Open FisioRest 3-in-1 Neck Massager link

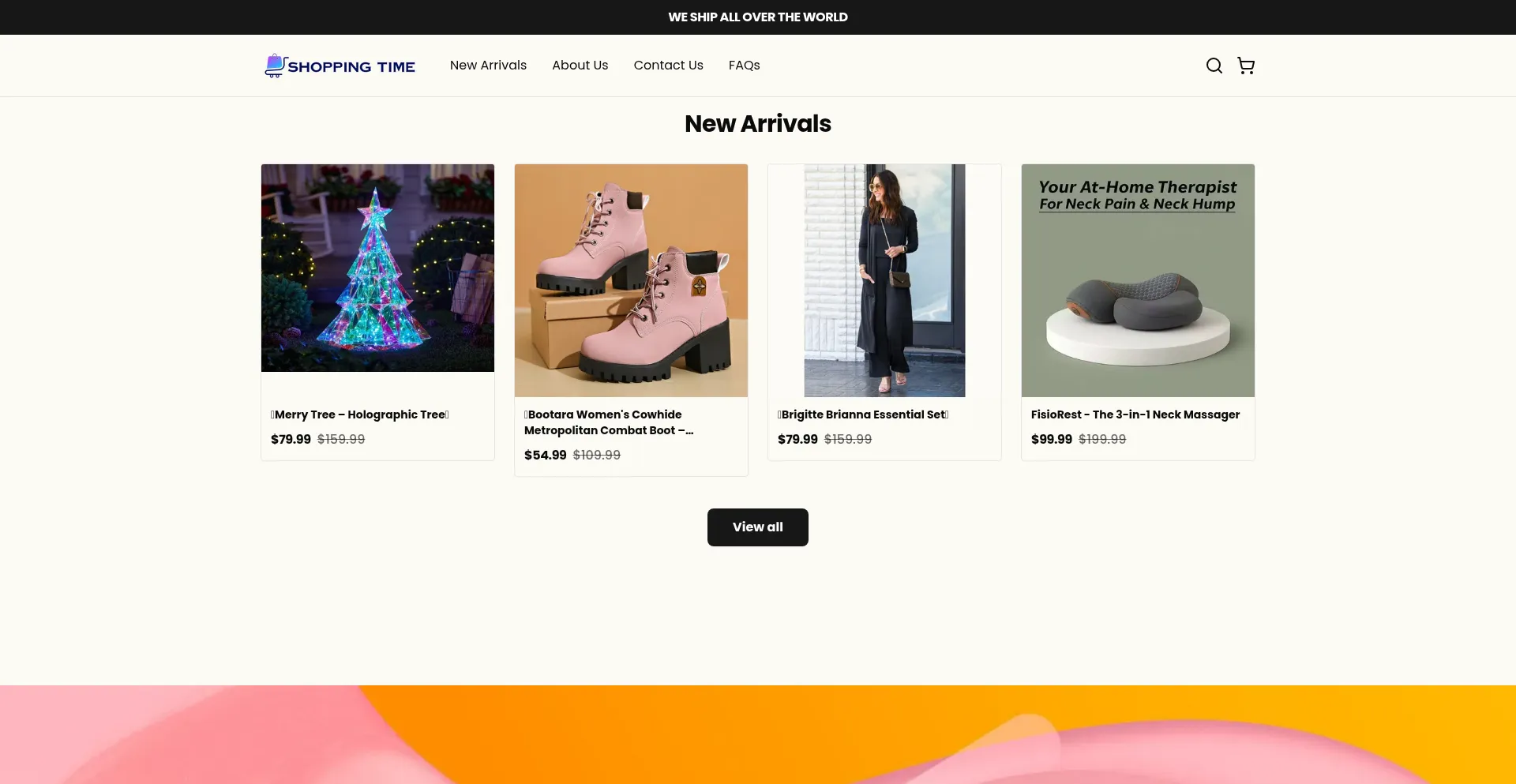click(x=1135, y=415)
